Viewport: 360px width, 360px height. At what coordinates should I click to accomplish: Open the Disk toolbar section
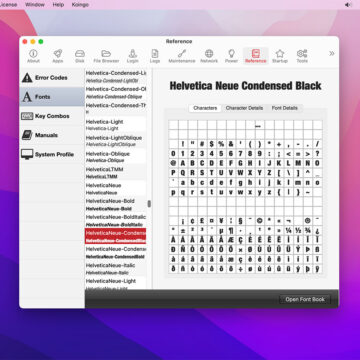coord(80,56)
